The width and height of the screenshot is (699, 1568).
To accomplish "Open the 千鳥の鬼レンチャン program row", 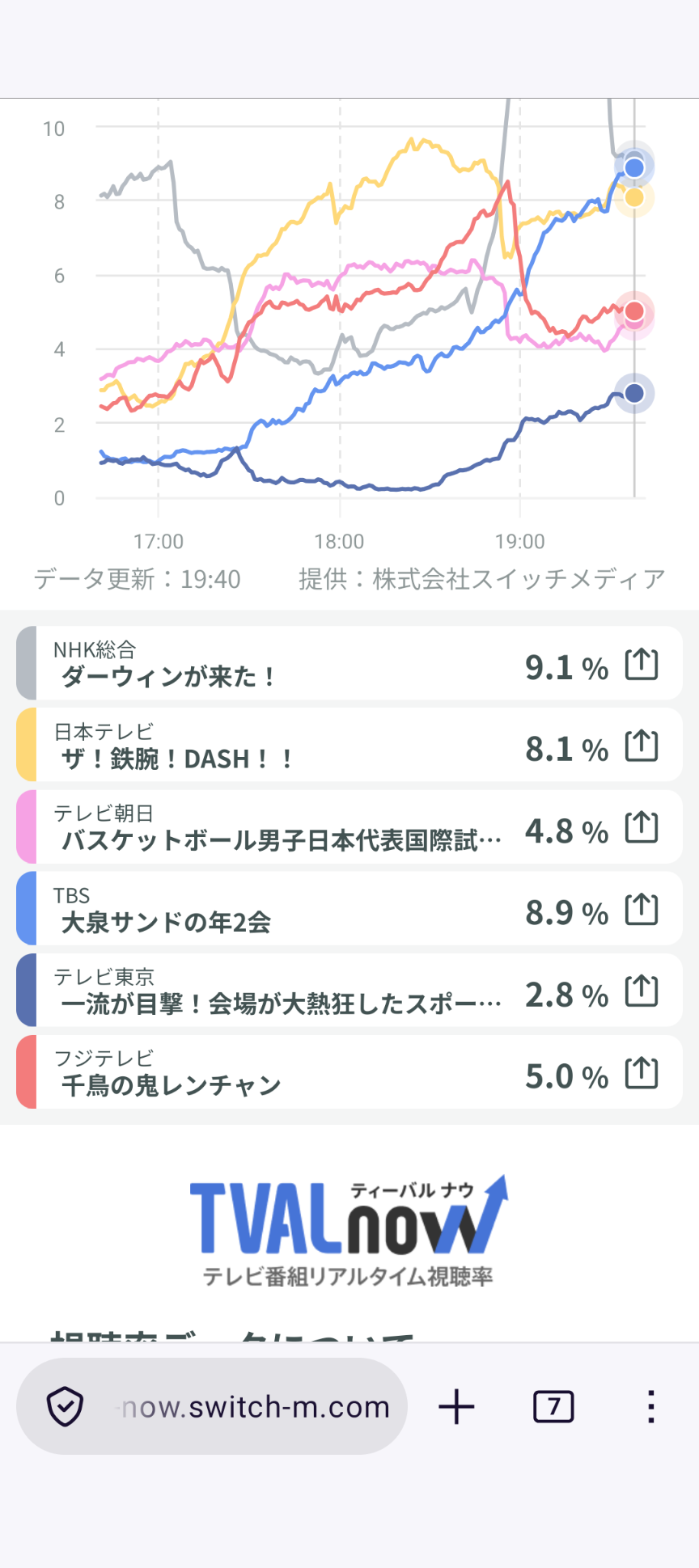I will [349, 1072].
